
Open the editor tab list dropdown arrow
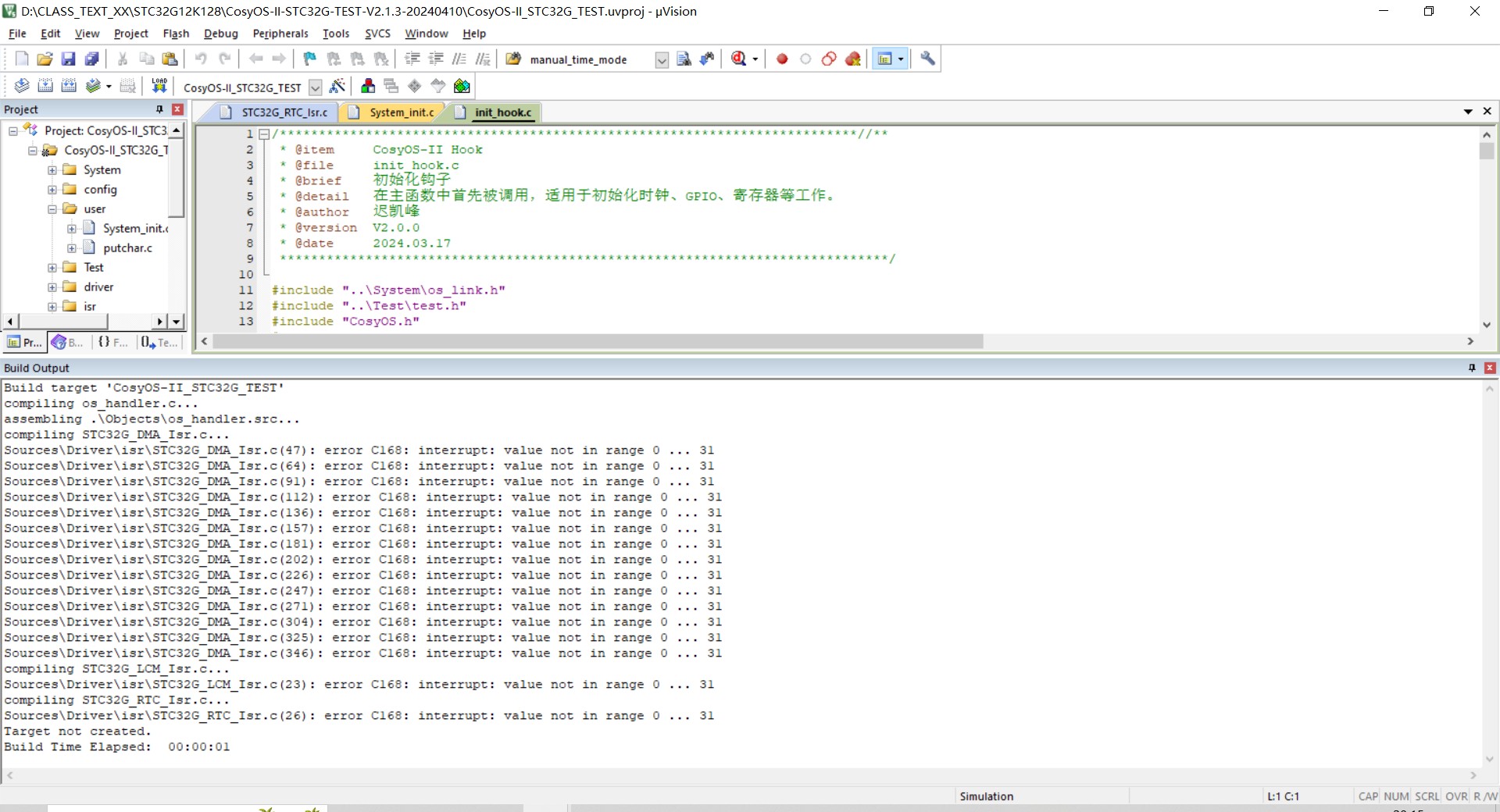point(1468,112)
